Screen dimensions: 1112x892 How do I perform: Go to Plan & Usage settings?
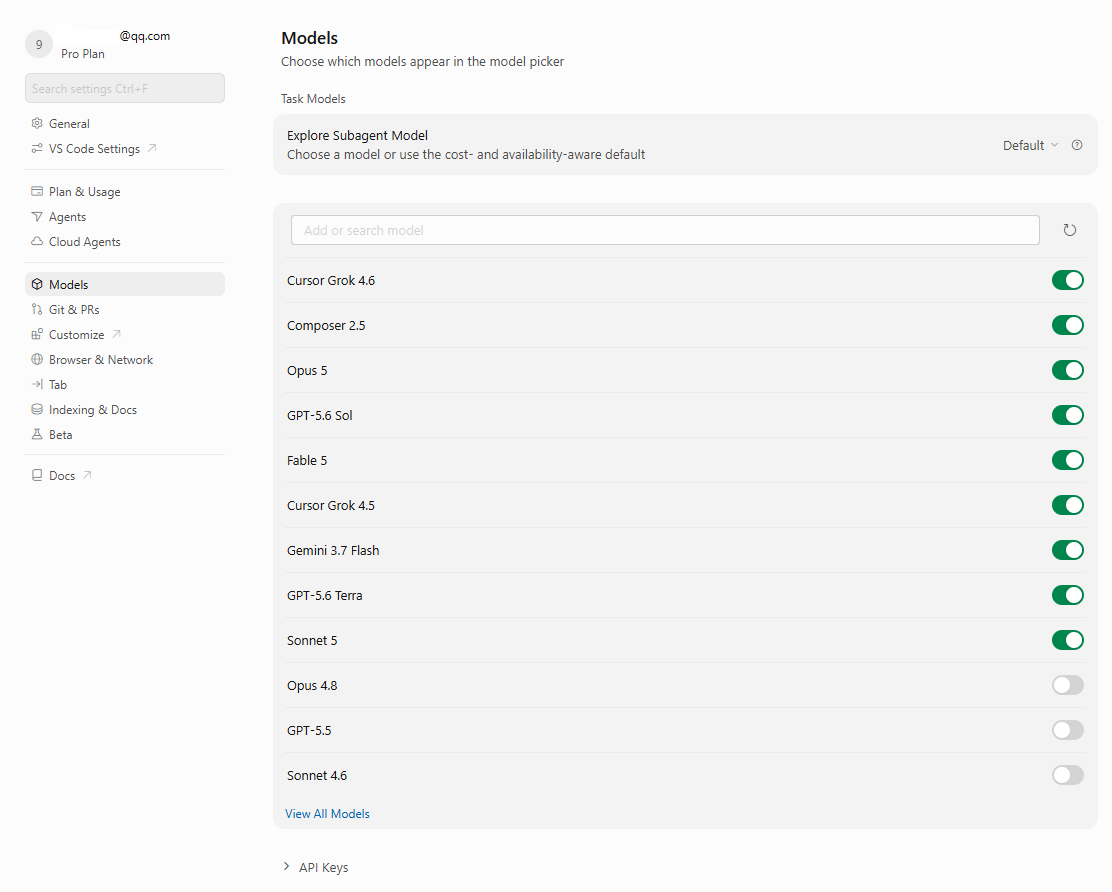[x=125, y=191]
